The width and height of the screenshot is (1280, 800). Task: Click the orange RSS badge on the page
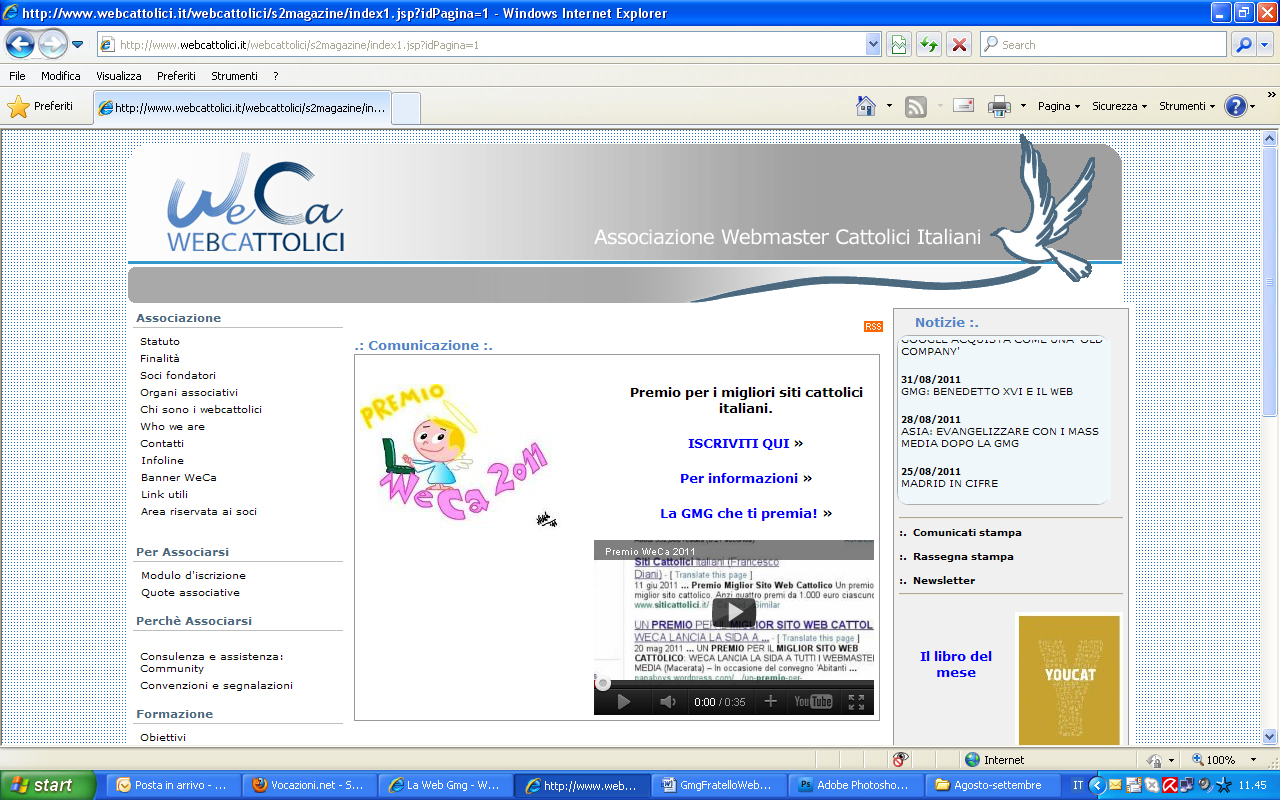coord(873,327)
